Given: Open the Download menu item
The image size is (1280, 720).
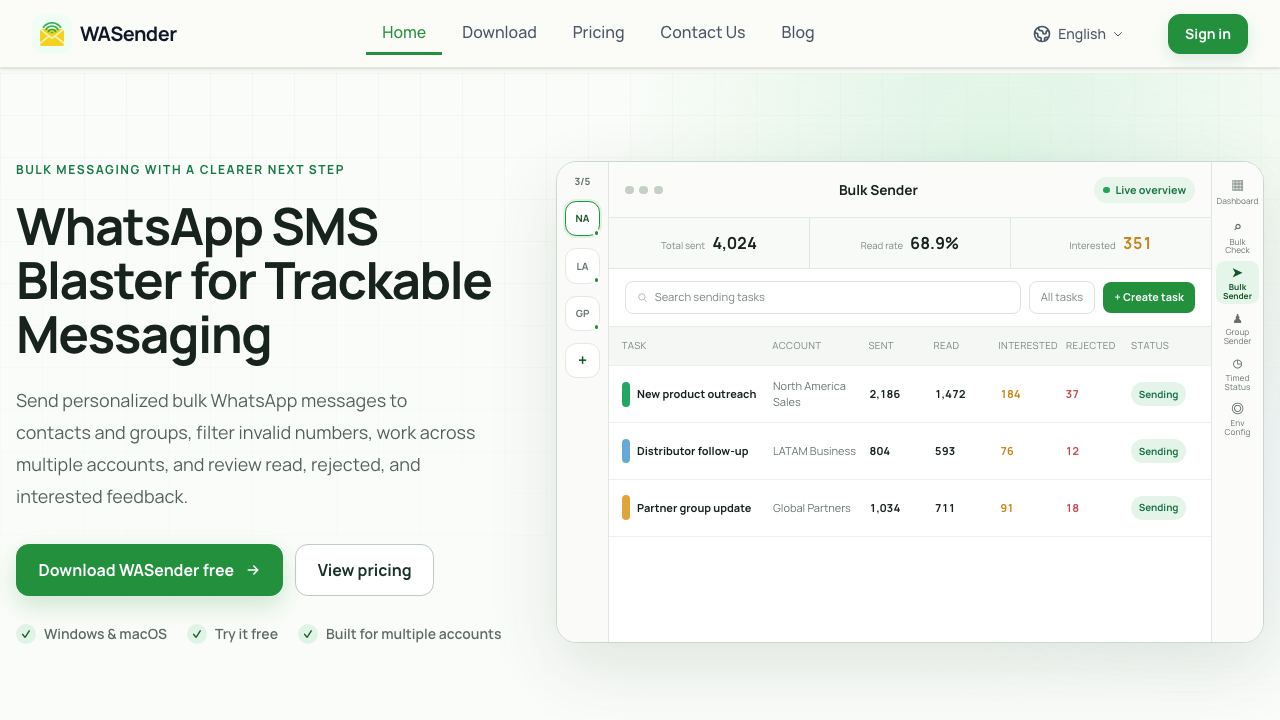Looking at the screenshot, I should point(499,33).
